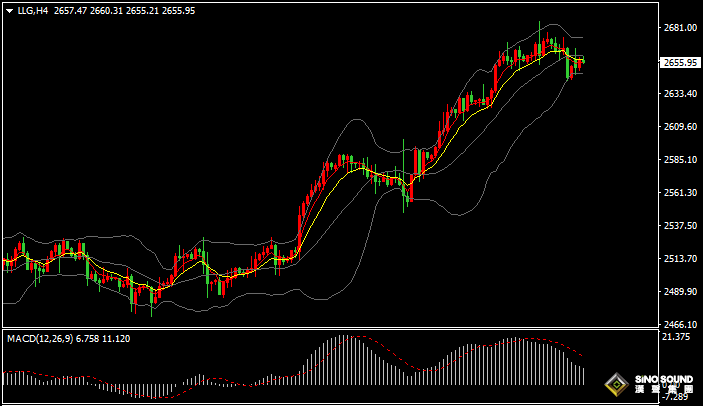Select the 2681.00 price axis label
This screenshot has height=406, width=703.
click(680, 28)
